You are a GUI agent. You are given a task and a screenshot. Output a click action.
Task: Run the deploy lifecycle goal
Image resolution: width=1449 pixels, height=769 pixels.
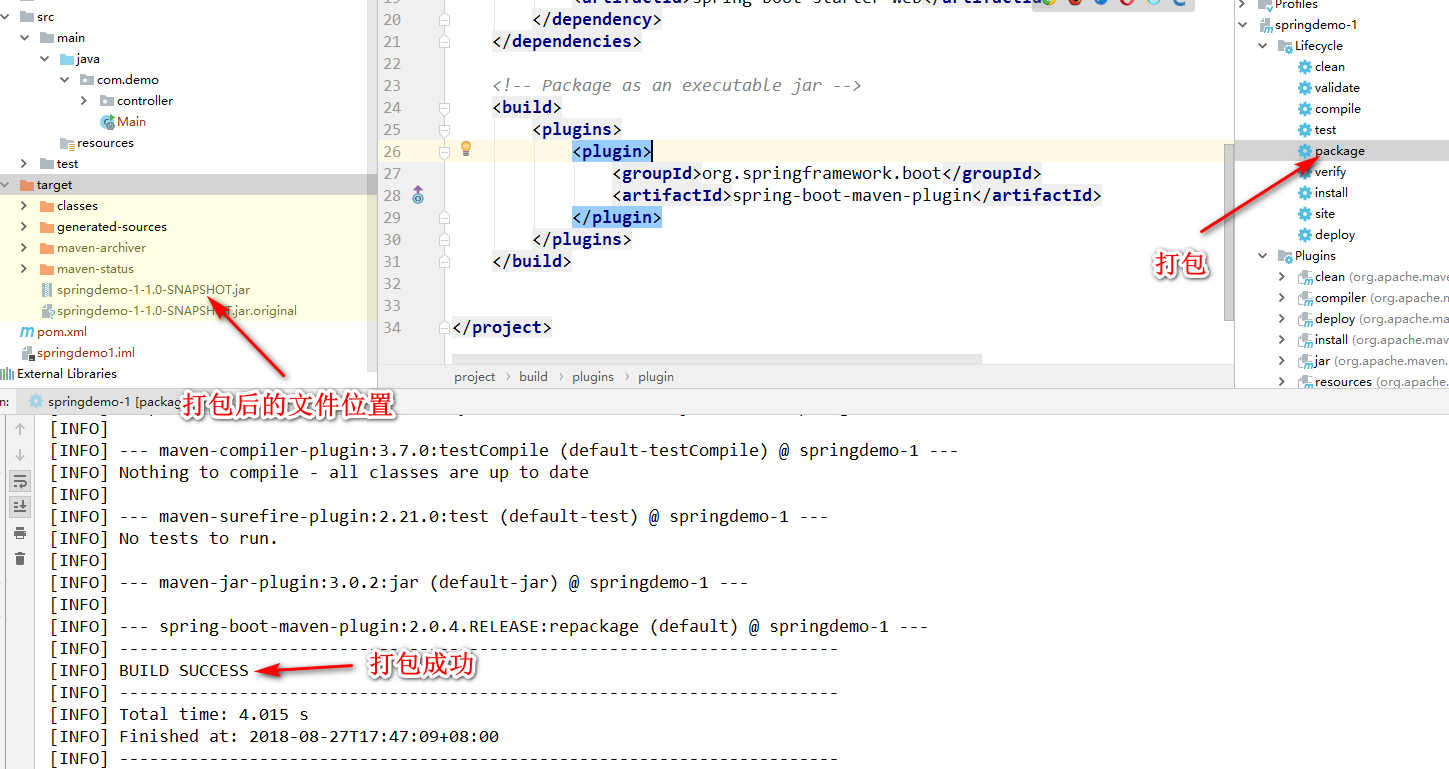point(1335,235)
